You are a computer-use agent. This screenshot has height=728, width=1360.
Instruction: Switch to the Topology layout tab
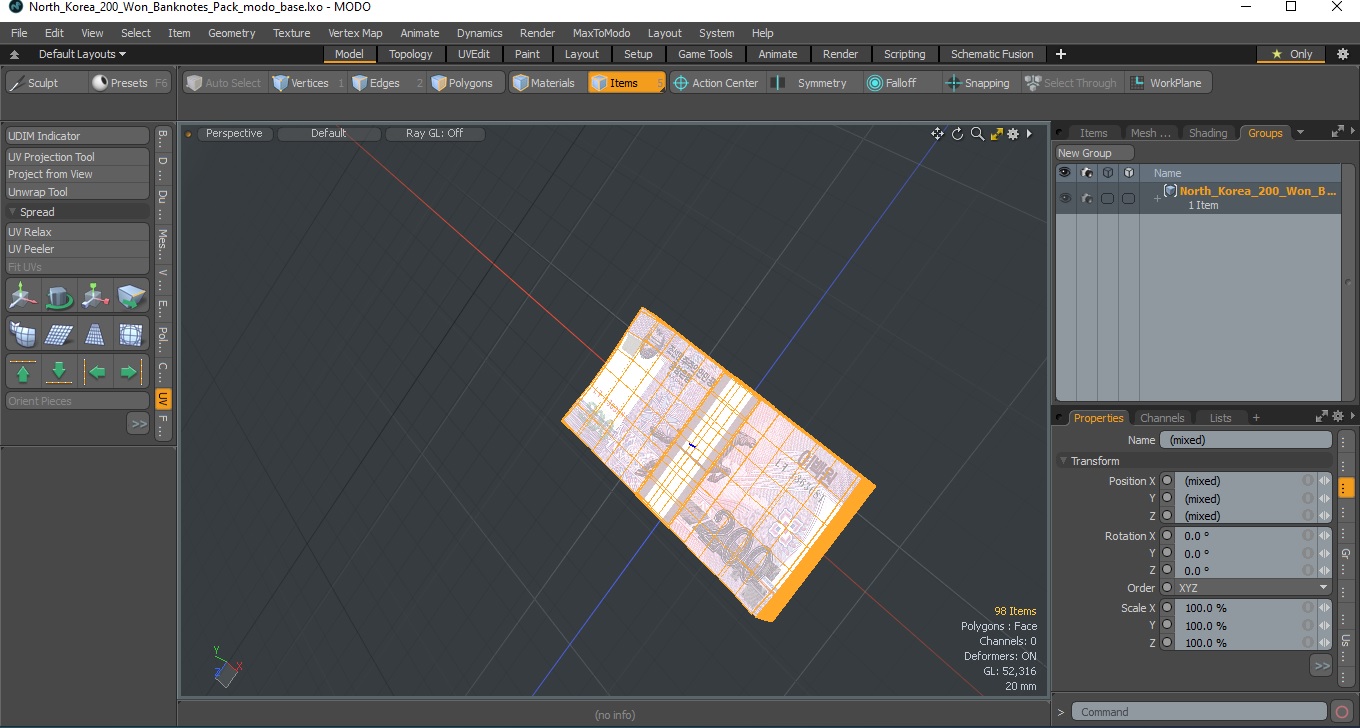(411, 54)
